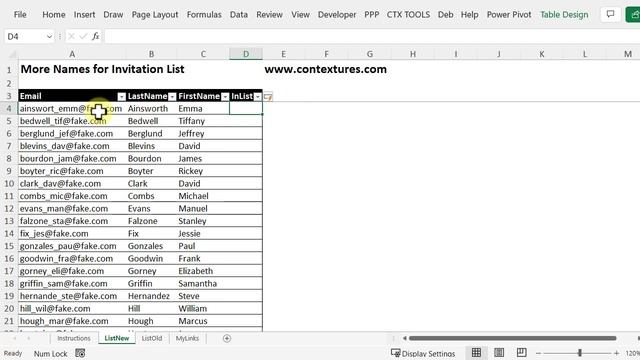The width and height of the screenshot is (640, 360).
Task: Click the macro recording status icon
Action: pyautogui.click(x=80, y=353)
